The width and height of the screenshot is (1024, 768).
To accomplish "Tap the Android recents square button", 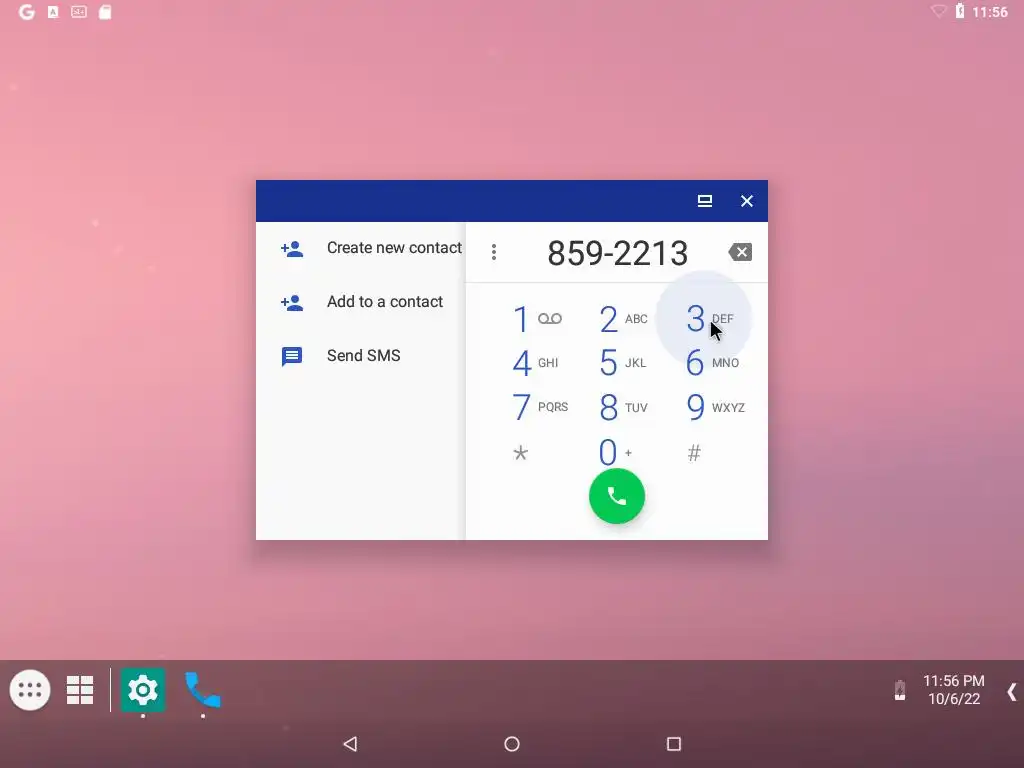I will click(x=674, y=744).
